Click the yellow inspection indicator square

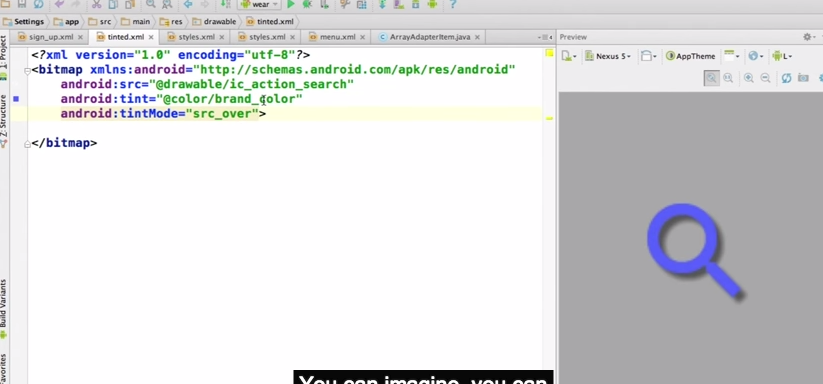(549, 53)
